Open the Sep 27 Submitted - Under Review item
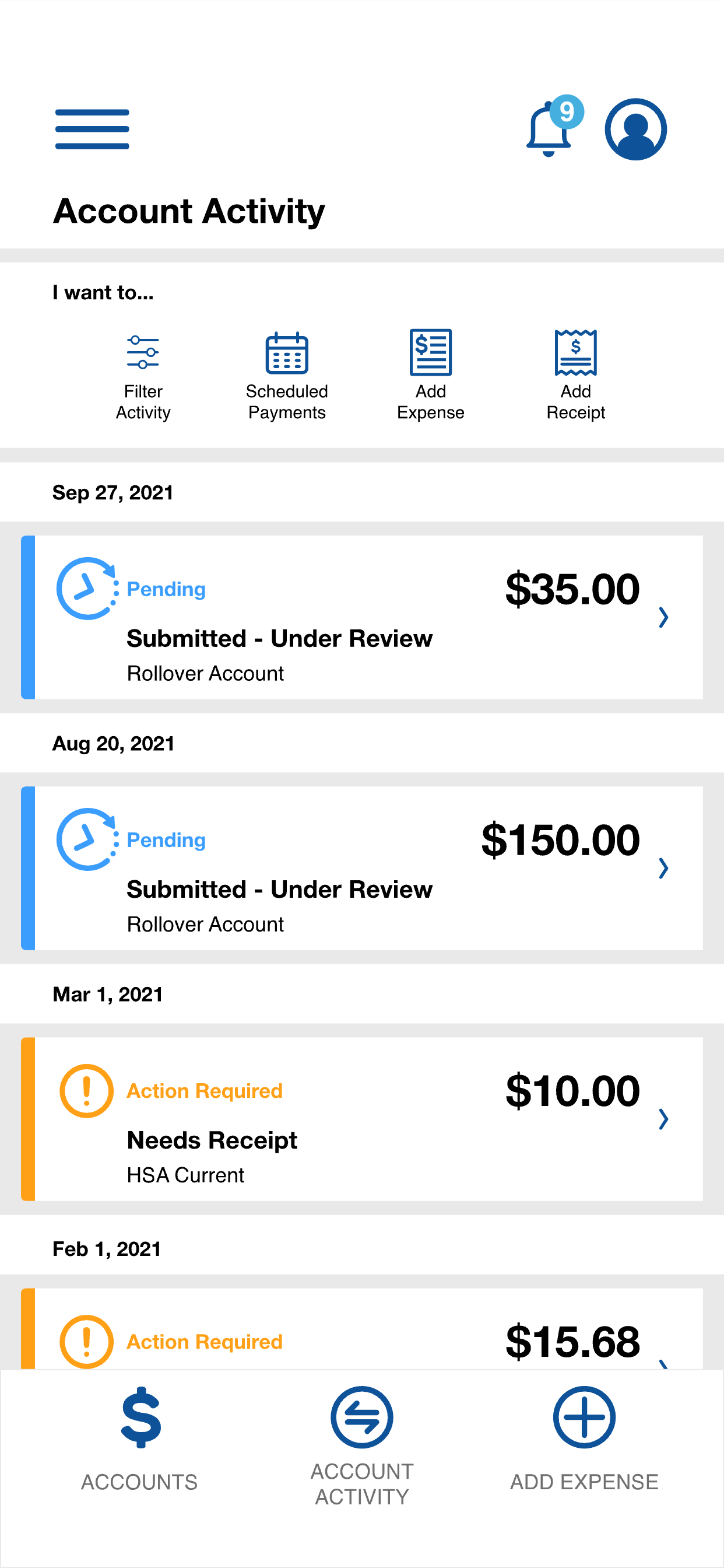This screenshot has height=1568, width=724. point(362,617)
